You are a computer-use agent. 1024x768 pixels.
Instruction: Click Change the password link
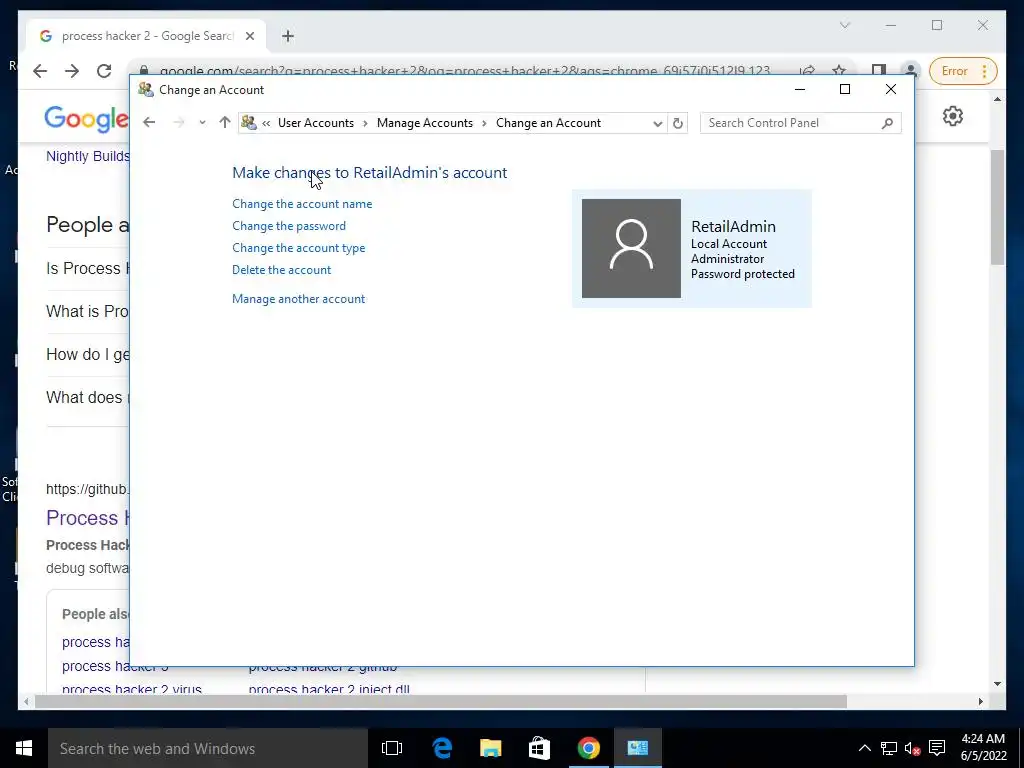(289, 226)
